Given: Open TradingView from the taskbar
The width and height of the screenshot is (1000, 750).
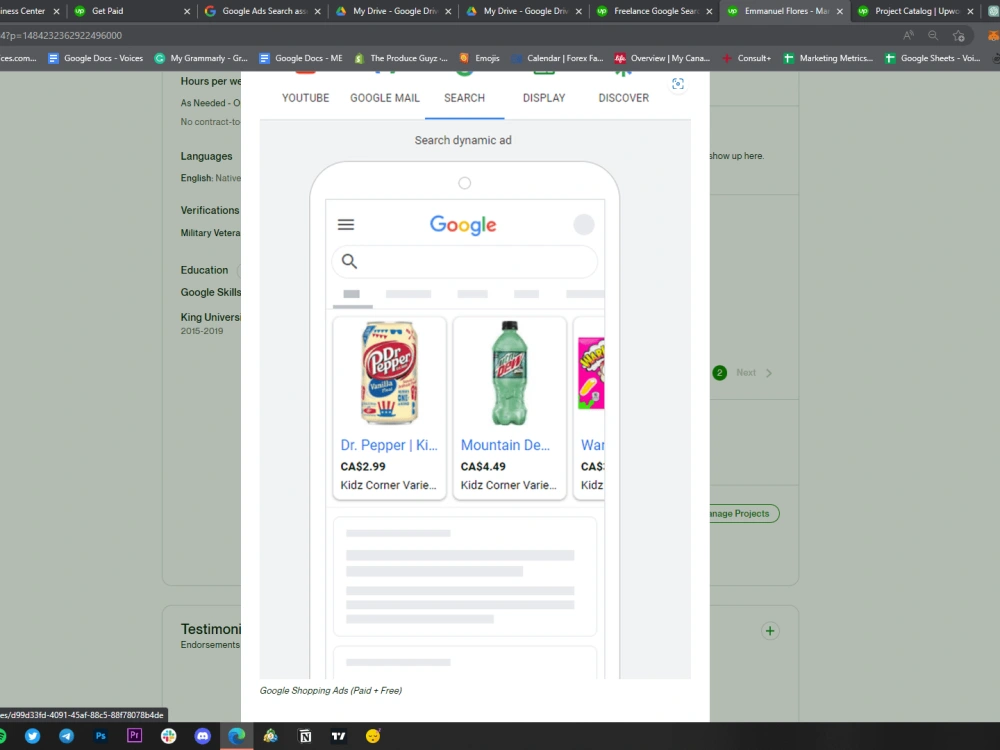Looking at the screenshot, I should point(339,736).
